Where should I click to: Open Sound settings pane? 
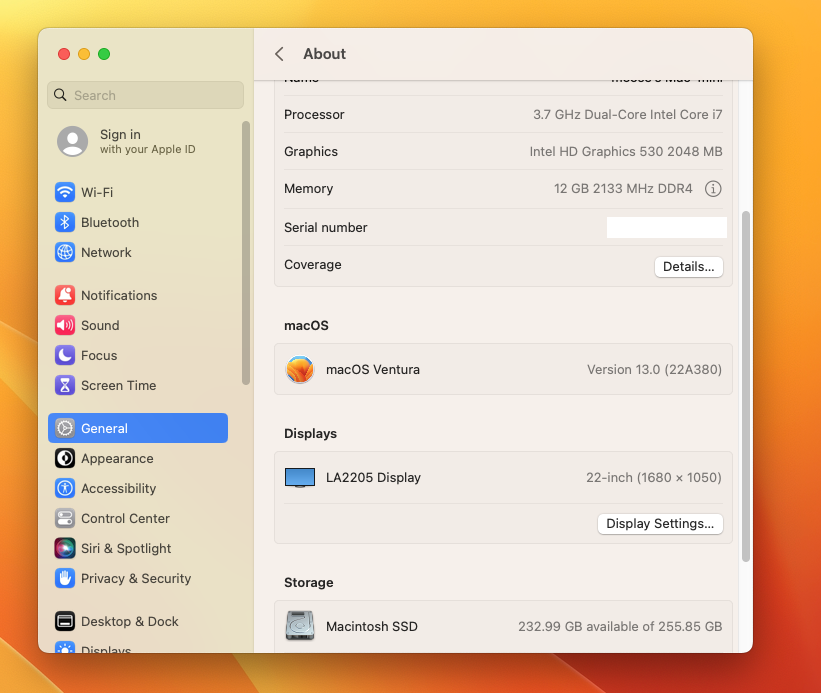tap(138, 325)
